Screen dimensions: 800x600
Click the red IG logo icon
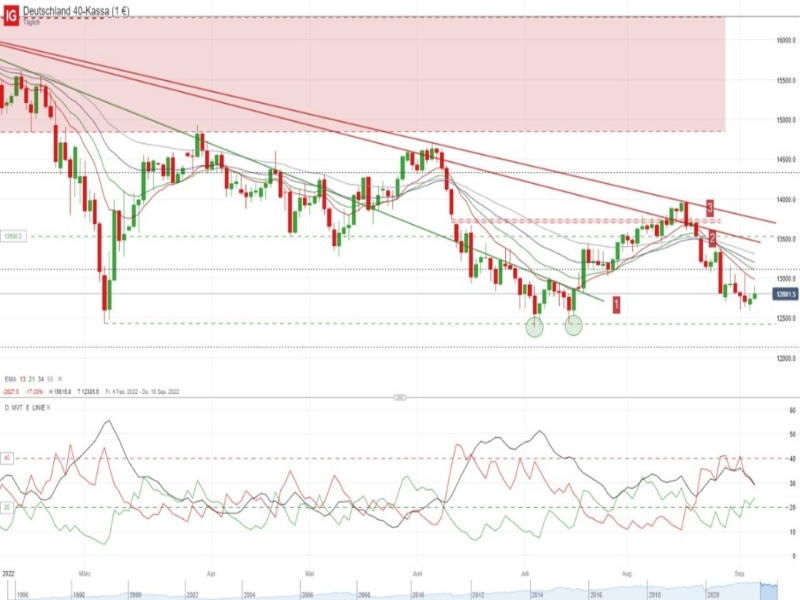[x=11, y=14]
